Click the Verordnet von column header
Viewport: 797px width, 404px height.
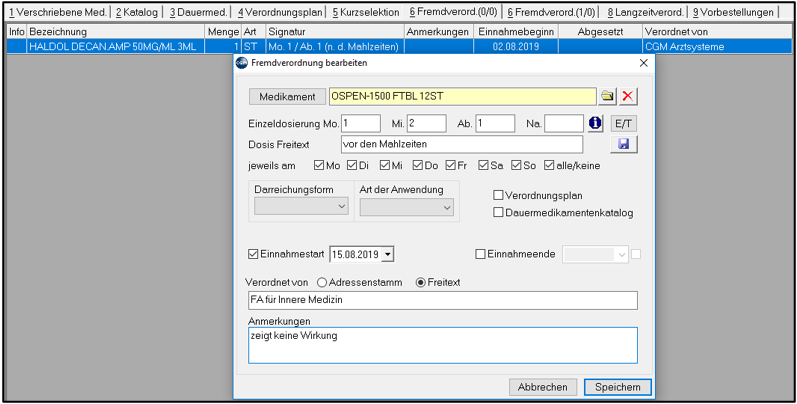(x=717, y=32)
